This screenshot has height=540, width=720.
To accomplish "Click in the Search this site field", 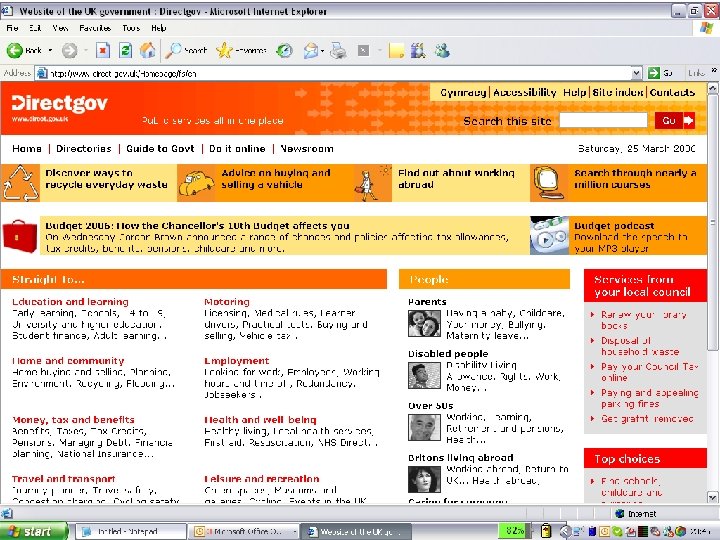I will [x=603, y=120].
